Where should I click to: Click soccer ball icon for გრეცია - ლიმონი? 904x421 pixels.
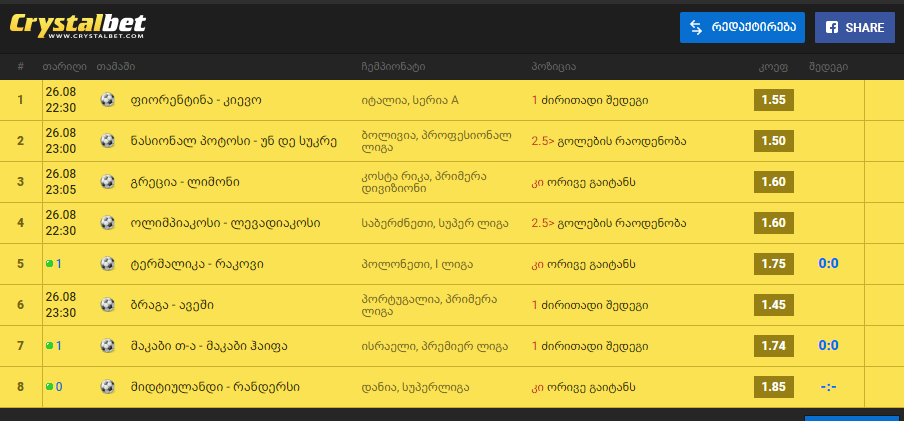107,182
